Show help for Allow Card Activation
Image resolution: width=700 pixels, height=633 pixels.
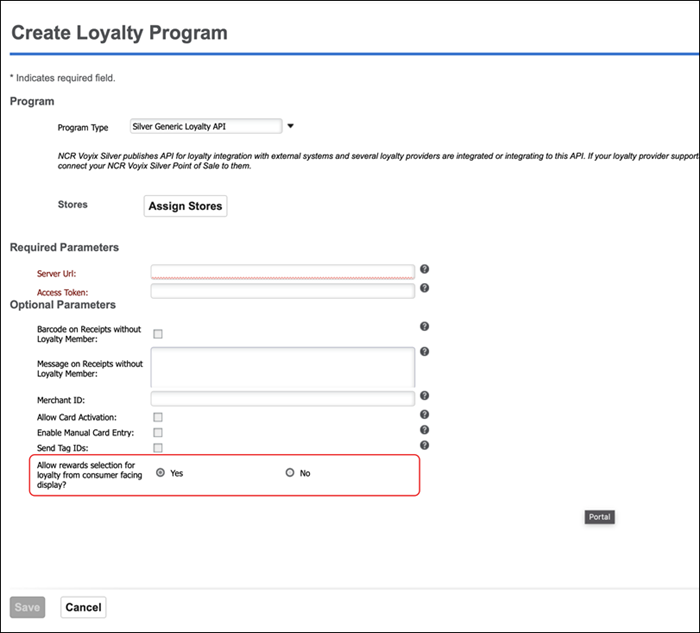(424, 414)
